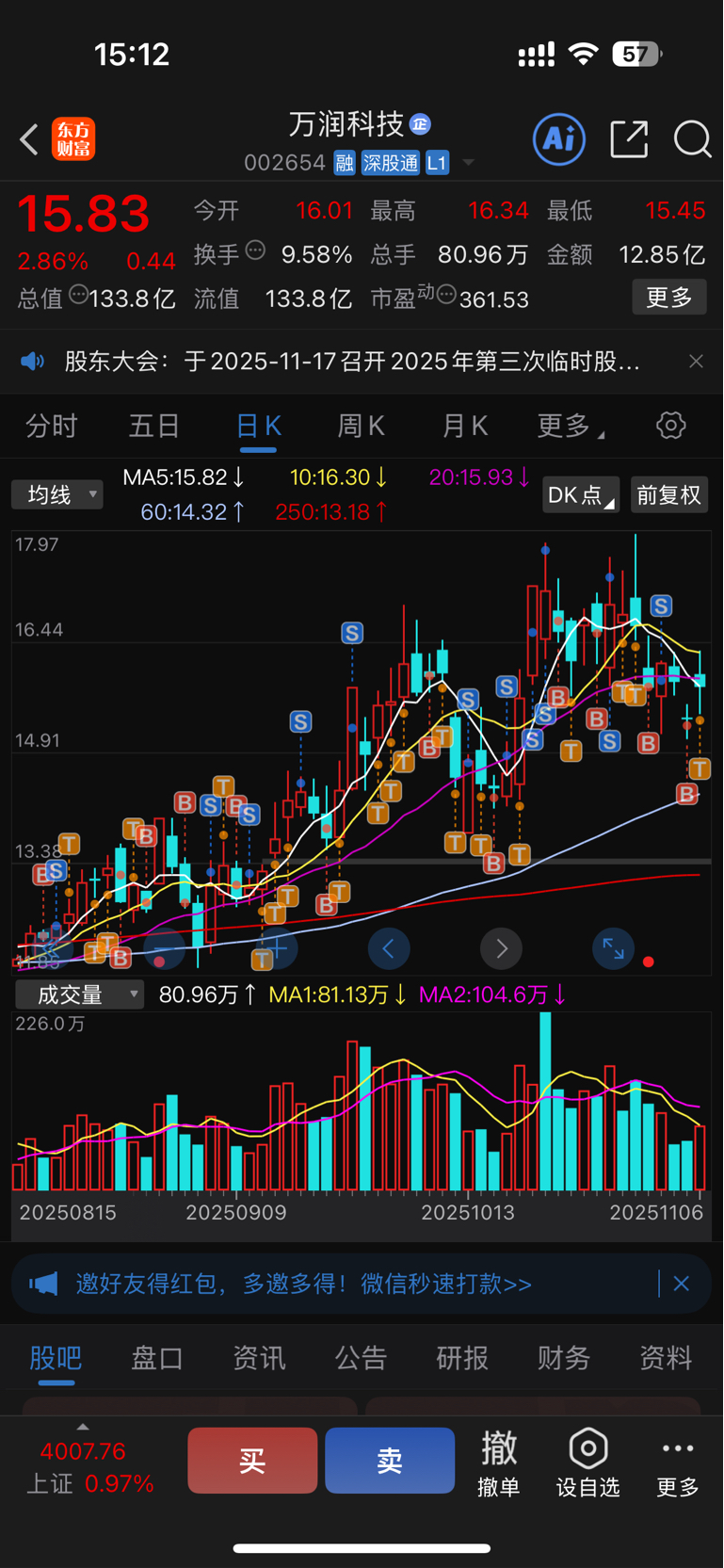Tap the 20251013 date label
The width and height of the screenshot is (724, 1568).
[468, 1212]
